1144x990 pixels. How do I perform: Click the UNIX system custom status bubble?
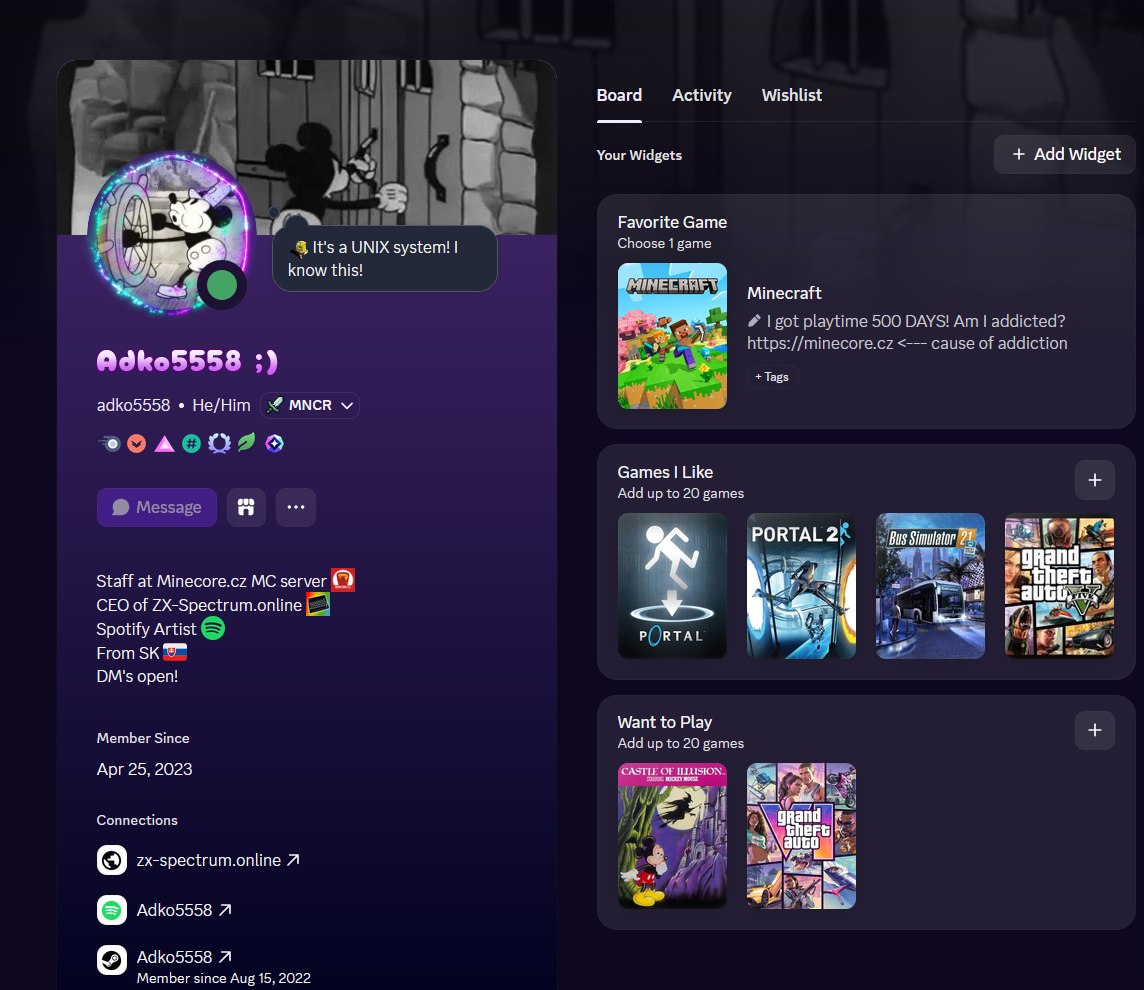[384, 258]
